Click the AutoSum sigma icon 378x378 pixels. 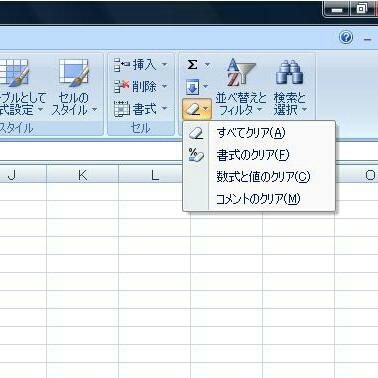[x=192, y=65]
